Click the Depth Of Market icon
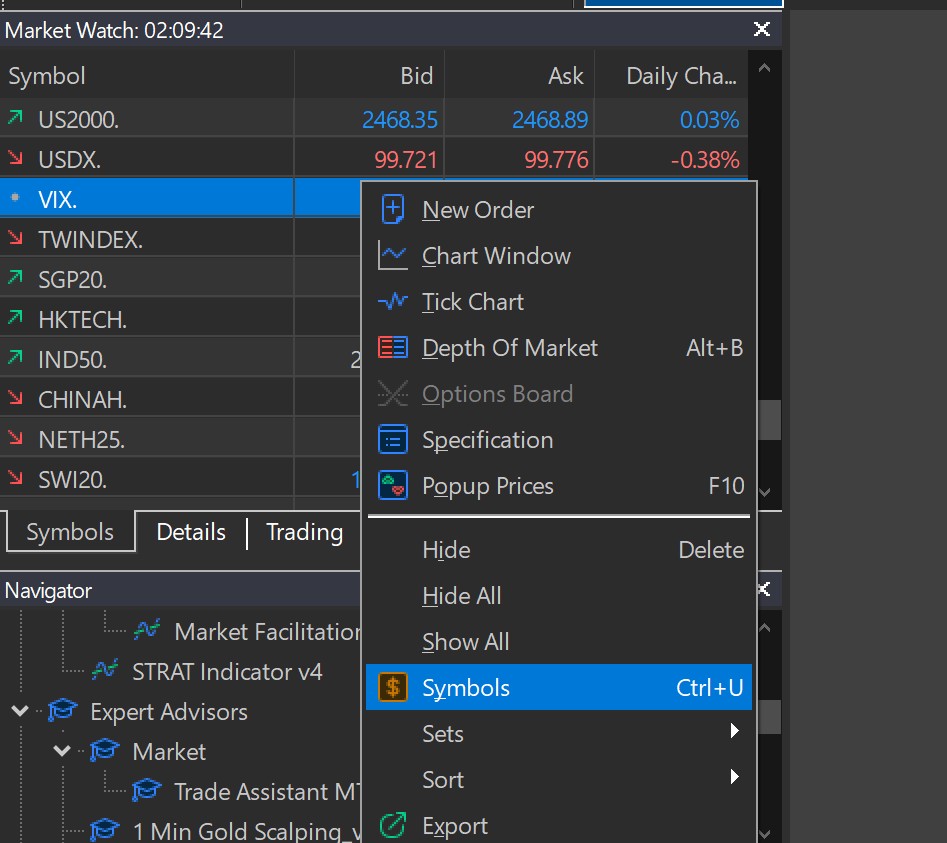Image resolution: width=947 pixels, height=843 pixels. 393,348
